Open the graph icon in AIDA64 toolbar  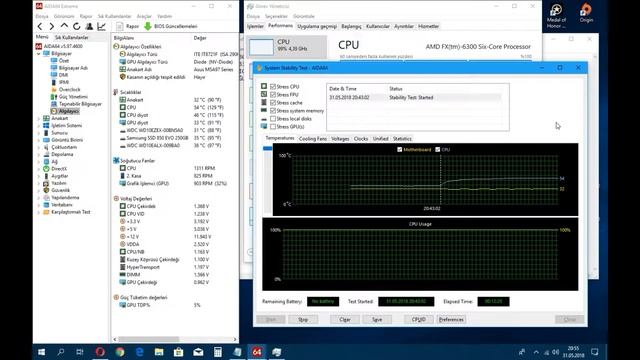(102, 27)
